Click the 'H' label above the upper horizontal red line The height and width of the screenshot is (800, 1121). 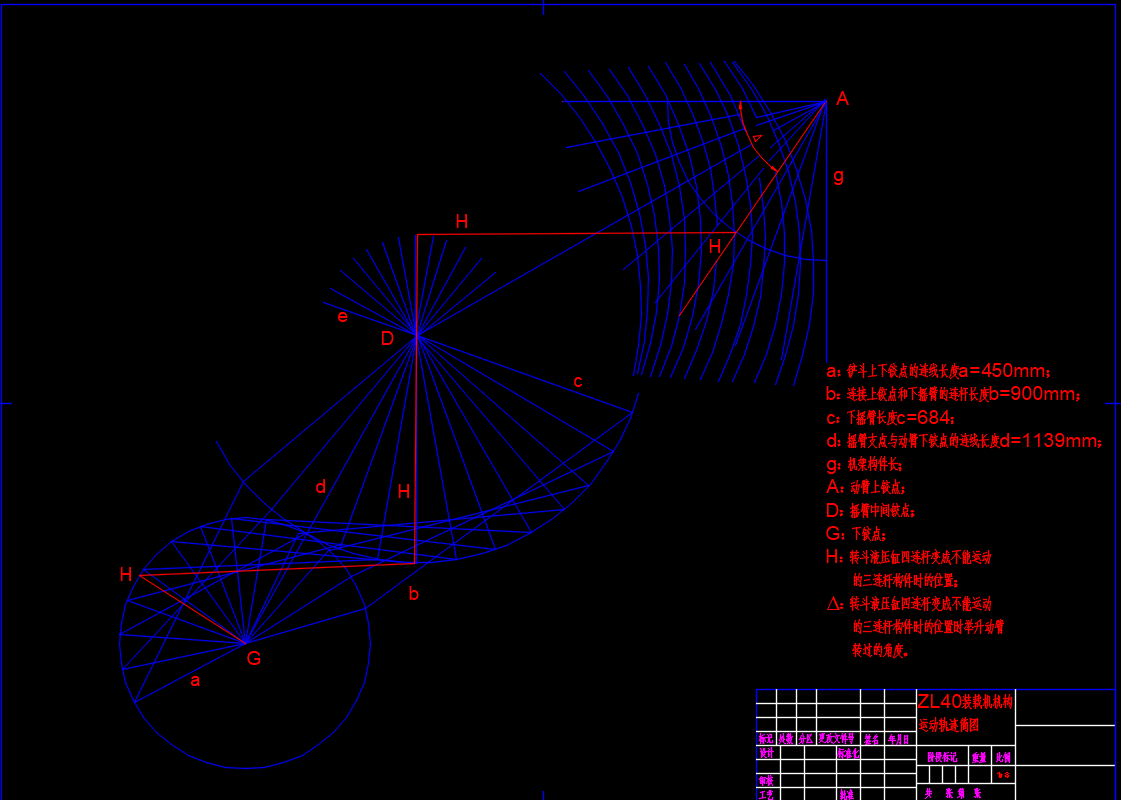(x=462, y=222)
